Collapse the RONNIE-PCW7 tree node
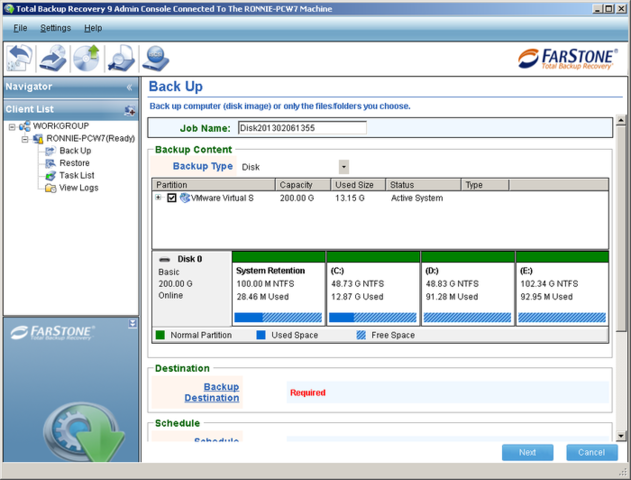The image size is (631, 480). coord(25,139)
